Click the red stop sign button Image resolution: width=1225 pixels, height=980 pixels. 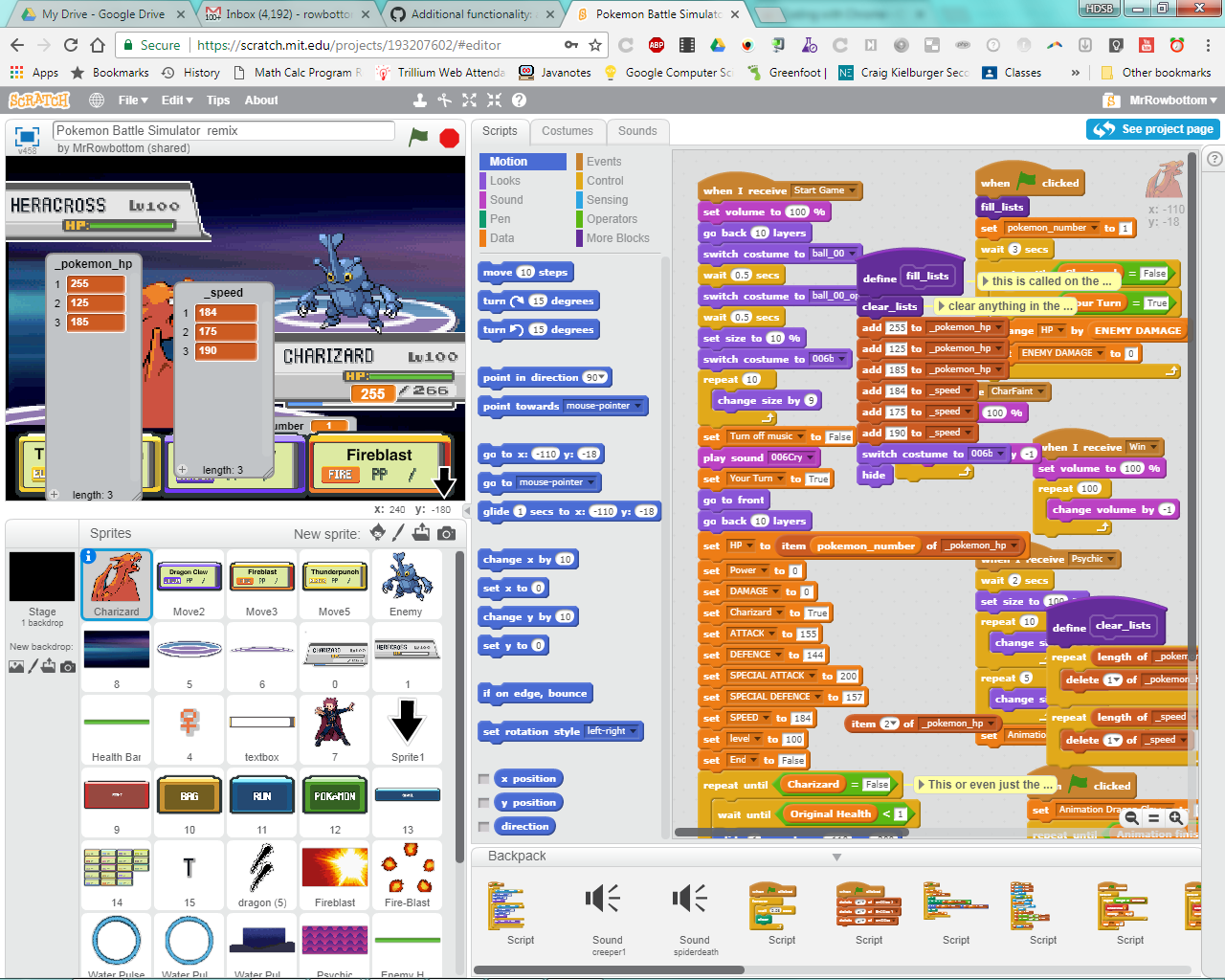tap(449, 138)
